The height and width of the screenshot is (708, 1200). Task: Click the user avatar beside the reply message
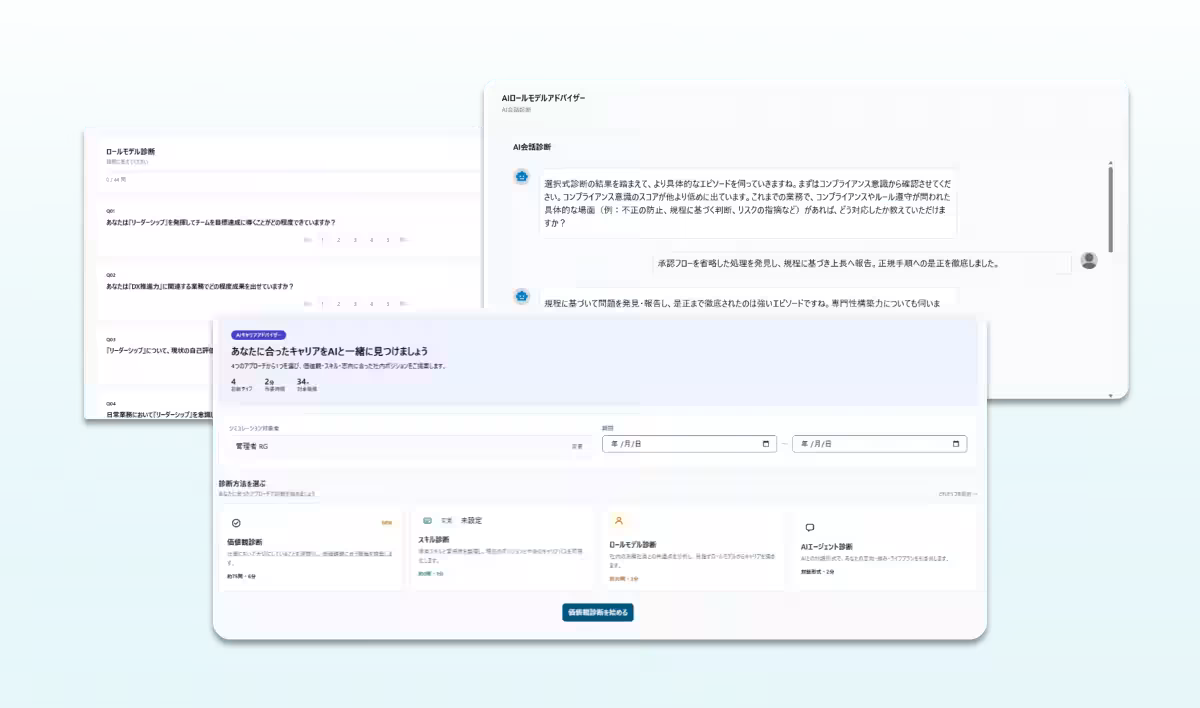click(1089, 260)
